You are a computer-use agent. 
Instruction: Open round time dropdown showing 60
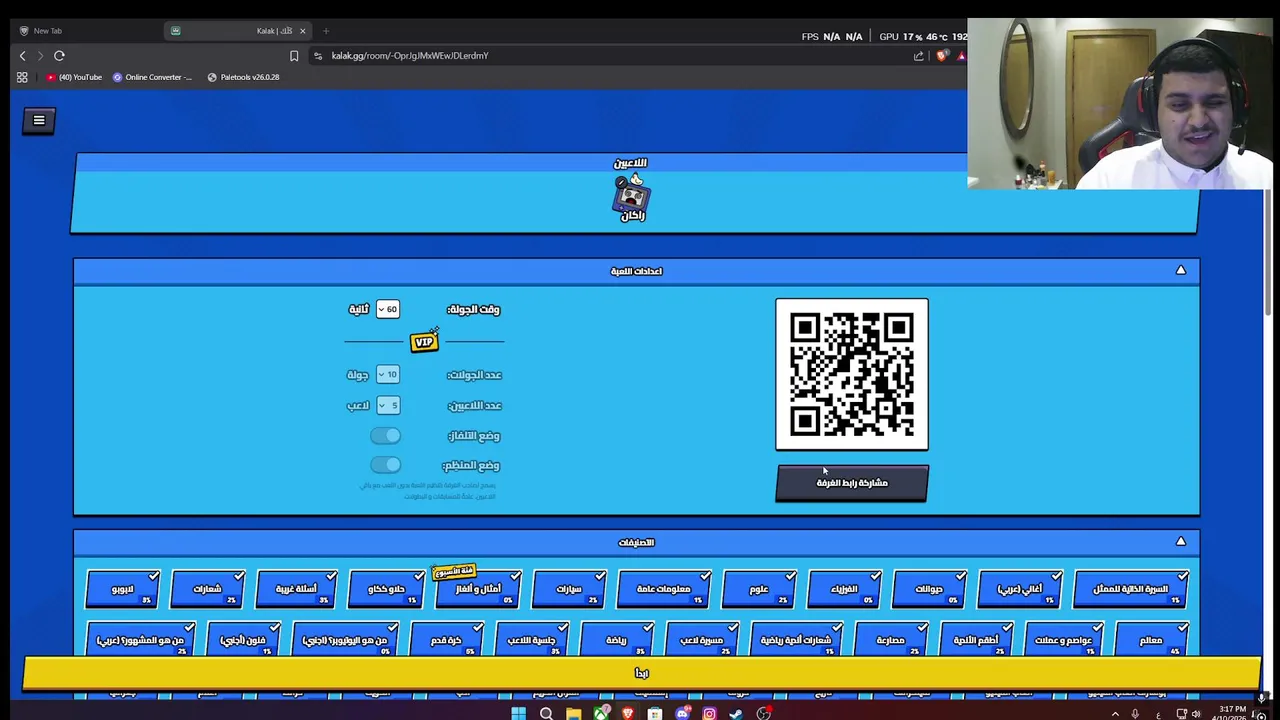click(388, 309)
